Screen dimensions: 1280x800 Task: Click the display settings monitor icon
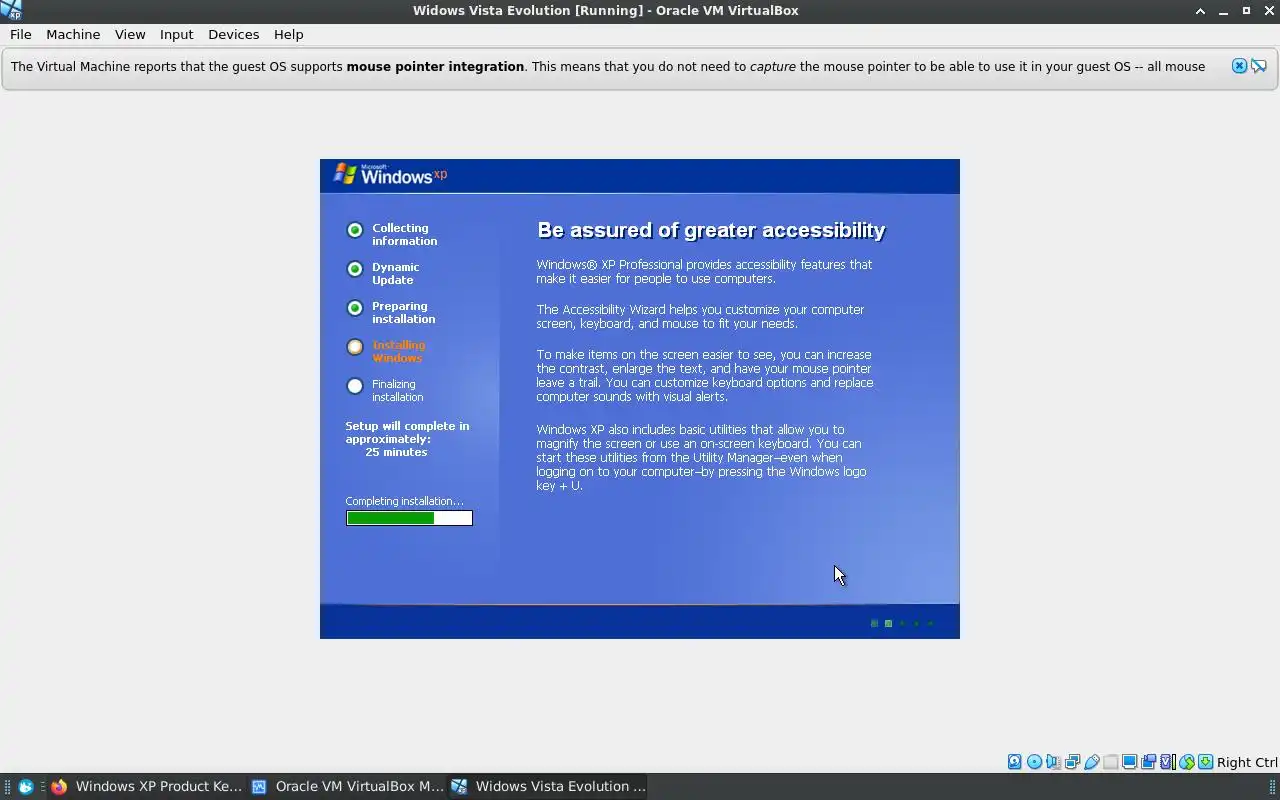tap(1129, 762)
